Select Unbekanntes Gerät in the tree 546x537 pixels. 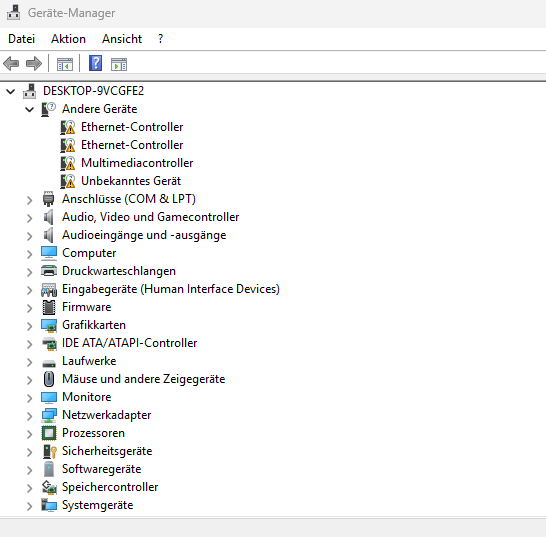click(131, 181)
